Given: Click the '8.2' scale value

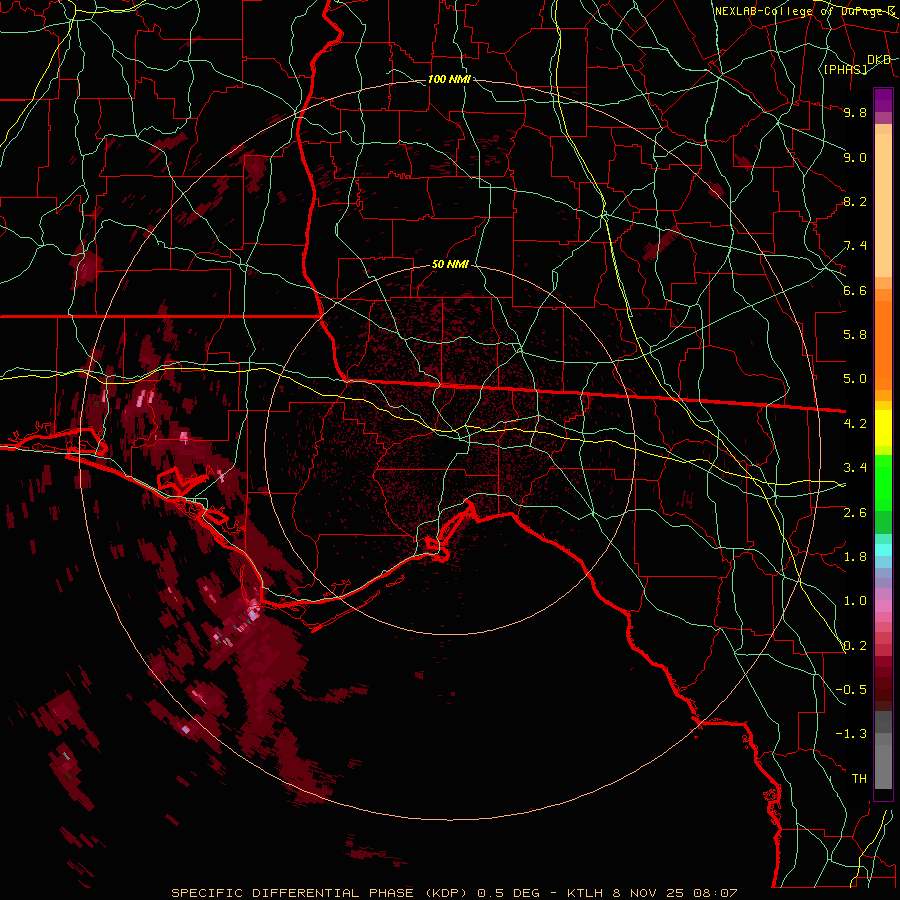Looking at the screenshot, I should (855, 201).
